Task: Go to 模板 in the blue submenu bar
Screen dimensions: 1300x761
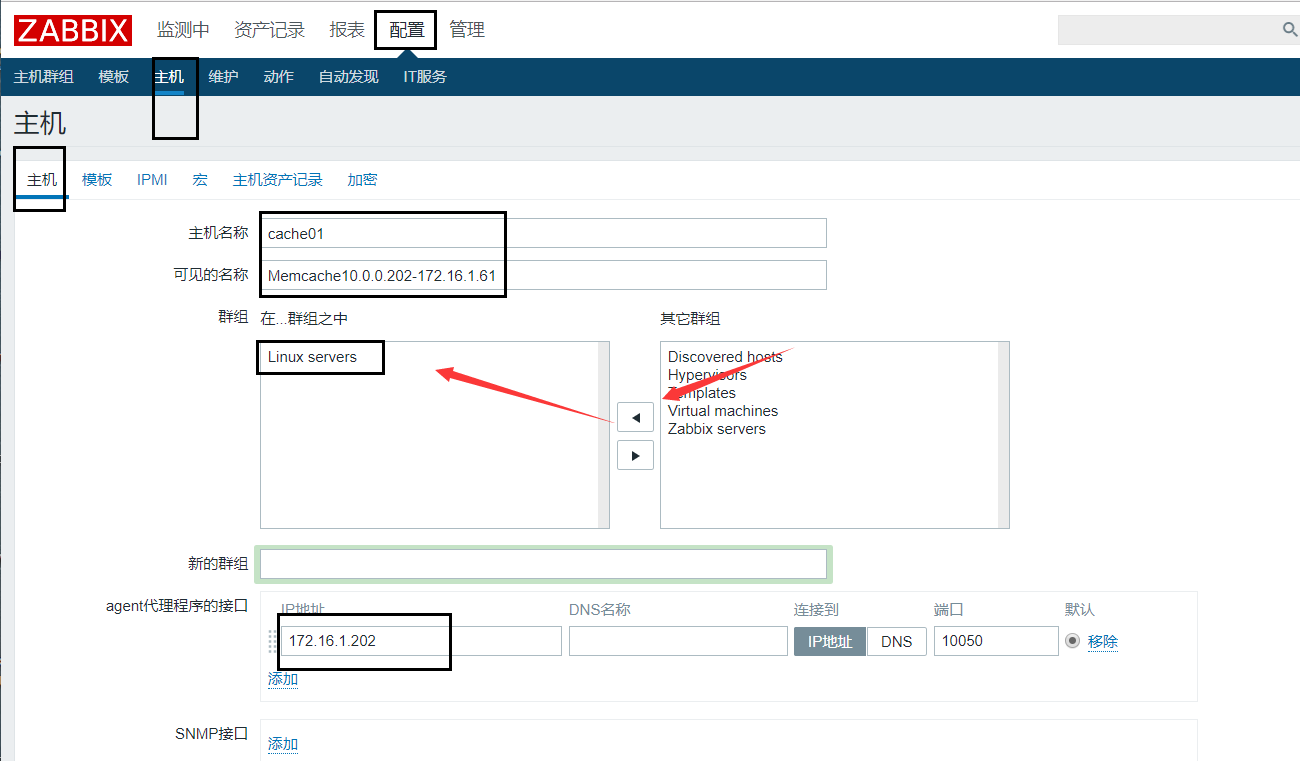Action: coord(114,77)
